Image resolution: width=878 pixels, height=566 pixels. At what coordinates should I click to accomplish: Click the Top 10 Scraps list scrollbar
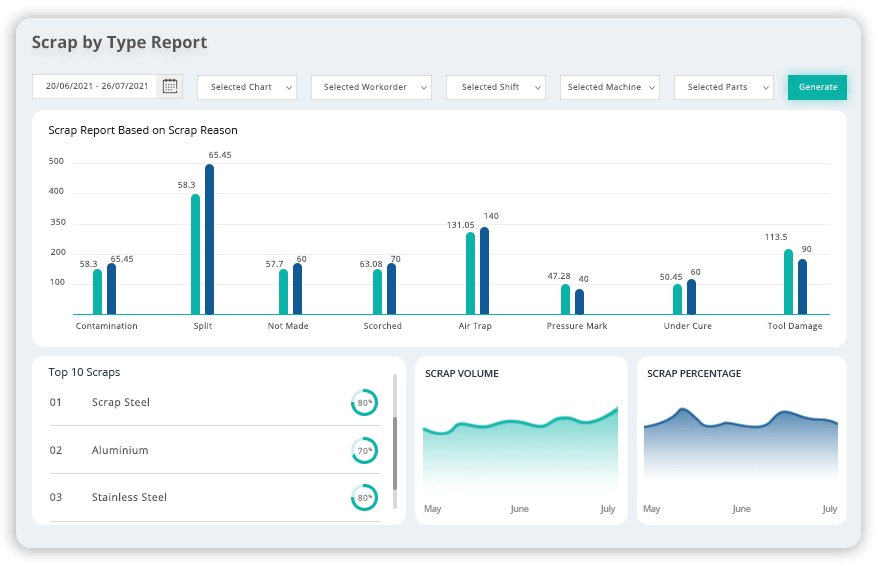coord(395,450)
